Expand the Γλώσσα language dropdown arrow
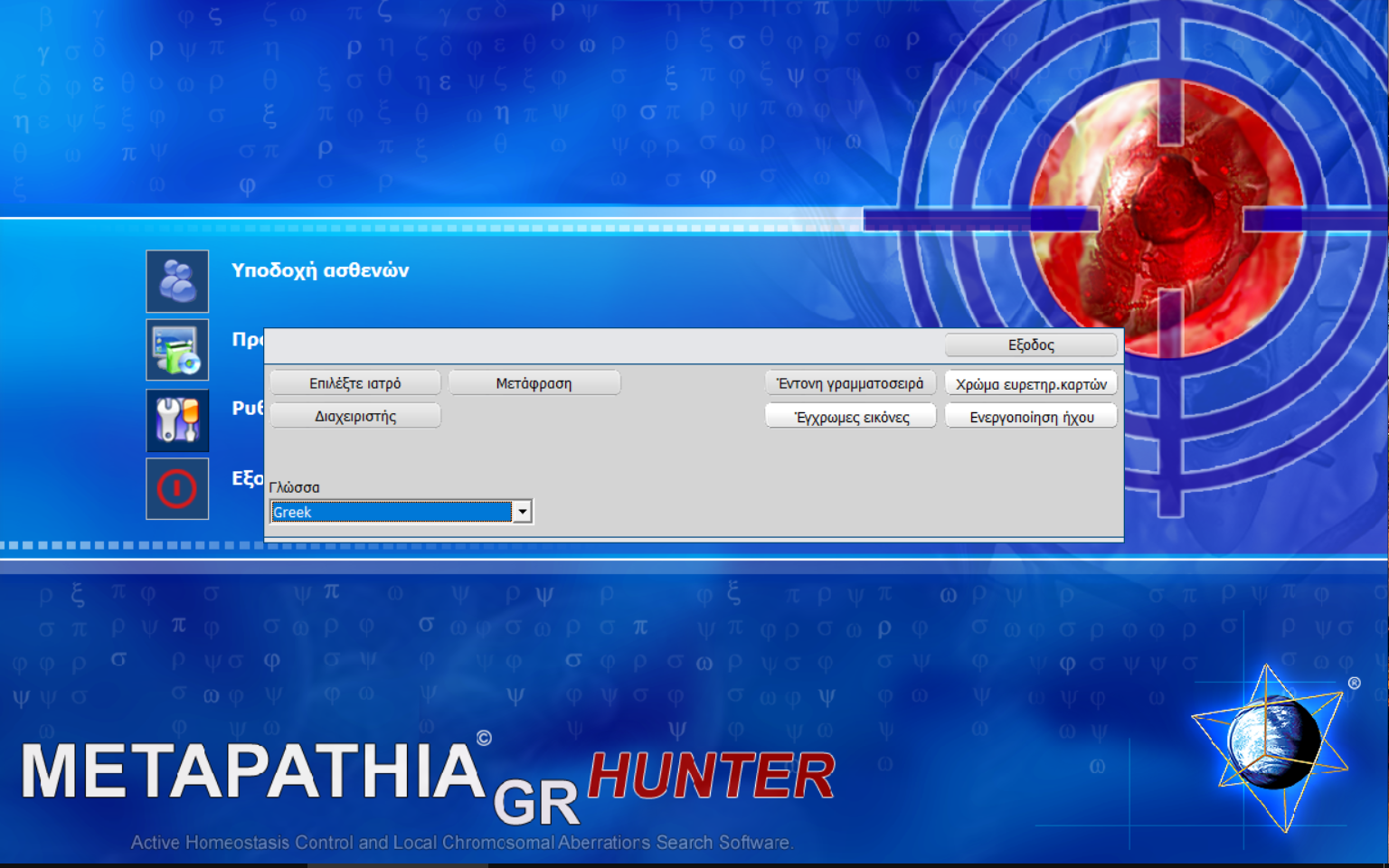 [522, 512]
